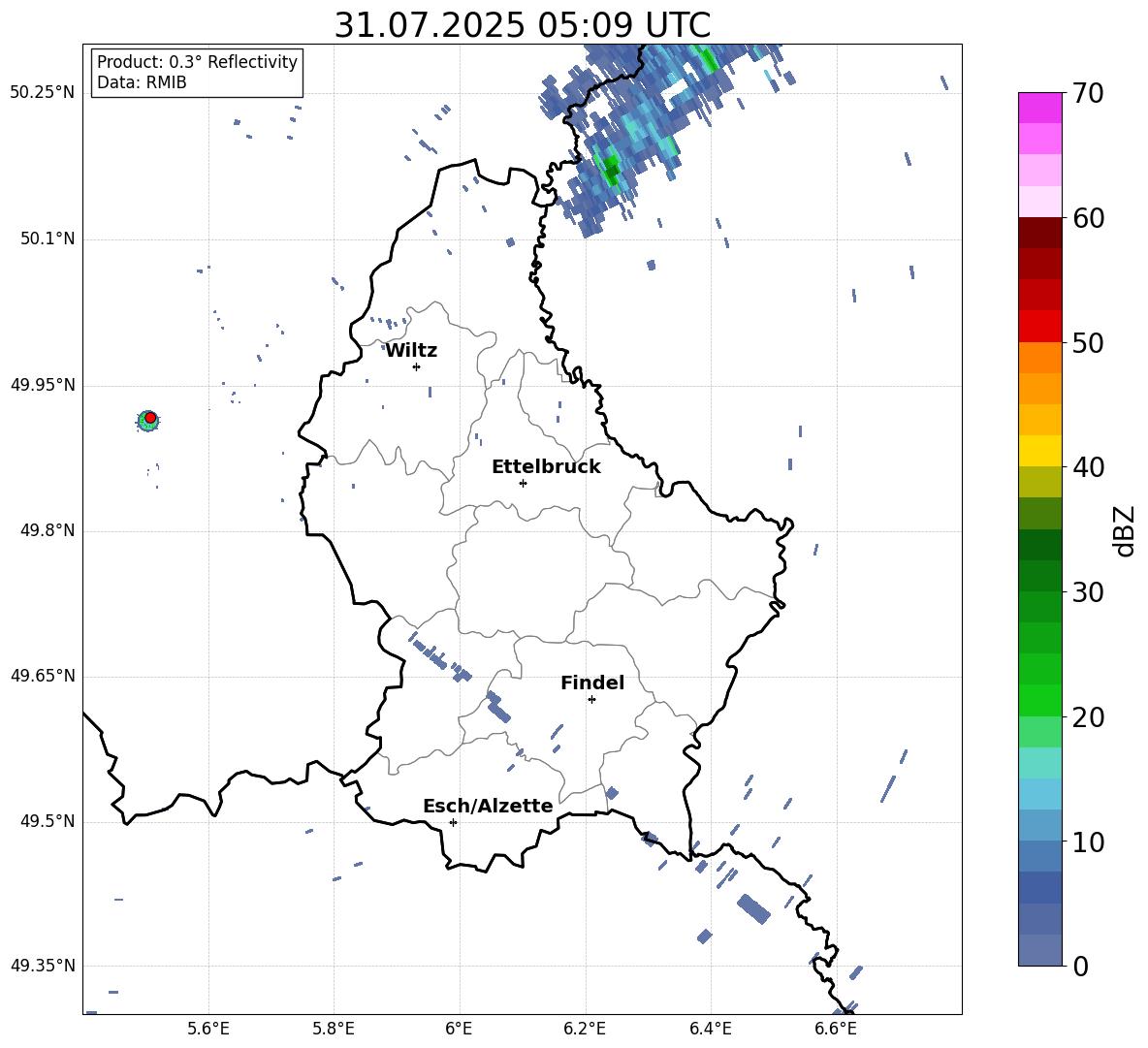The image size is (1148, 1048).
Task: Click the 5.8°E longitude label
Action: (x=334, y=1029)
